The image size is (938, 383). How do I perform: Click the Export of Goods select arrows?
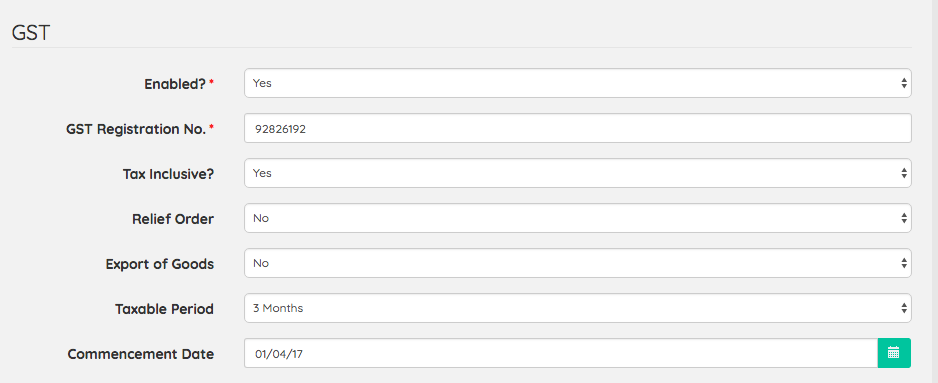coord(904,263)
